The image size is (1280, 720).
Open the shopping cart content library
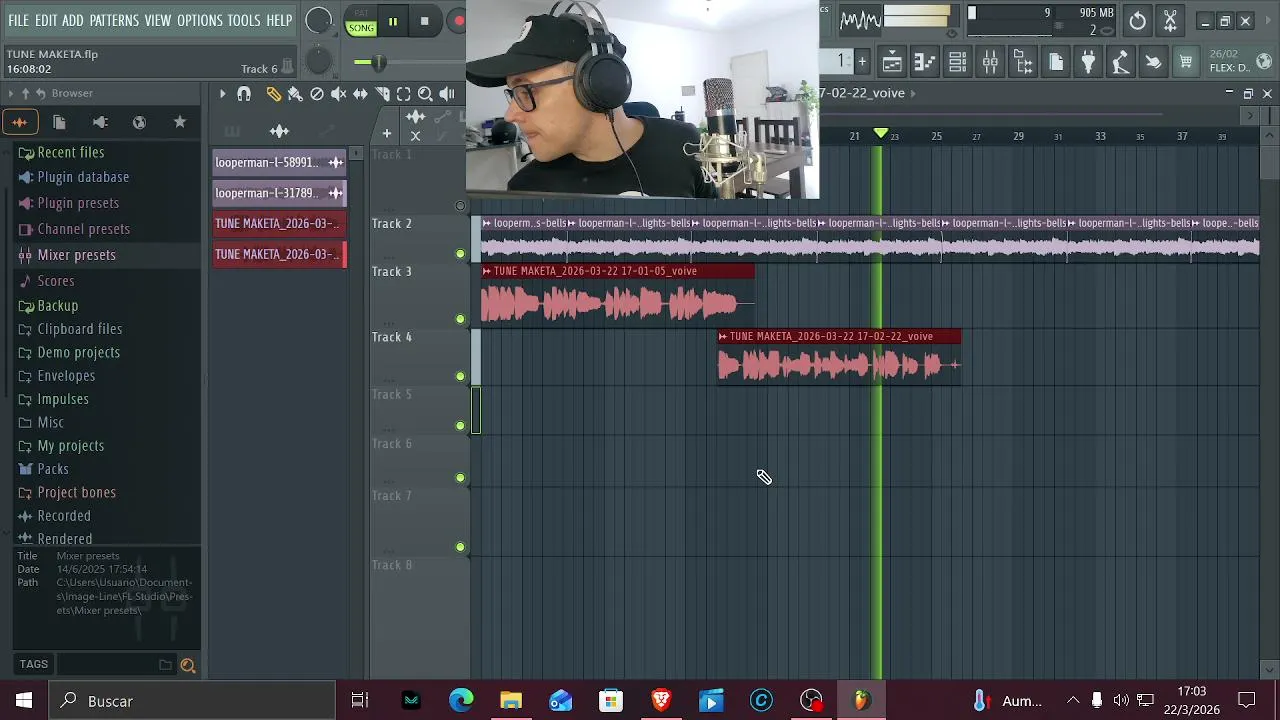point(1186,62)
